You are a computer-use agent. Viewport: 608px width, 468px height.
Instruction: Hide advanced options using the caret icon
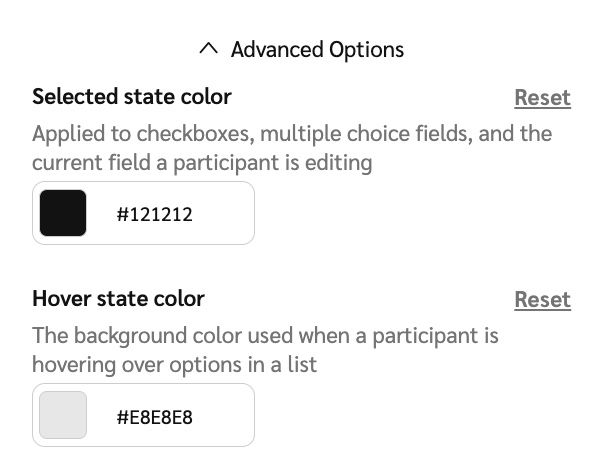pyautogui.click(x=208, y=49)
